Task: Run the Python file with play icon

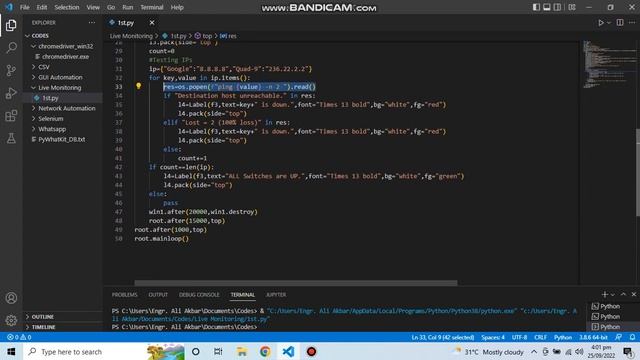Action: point(600,23)
